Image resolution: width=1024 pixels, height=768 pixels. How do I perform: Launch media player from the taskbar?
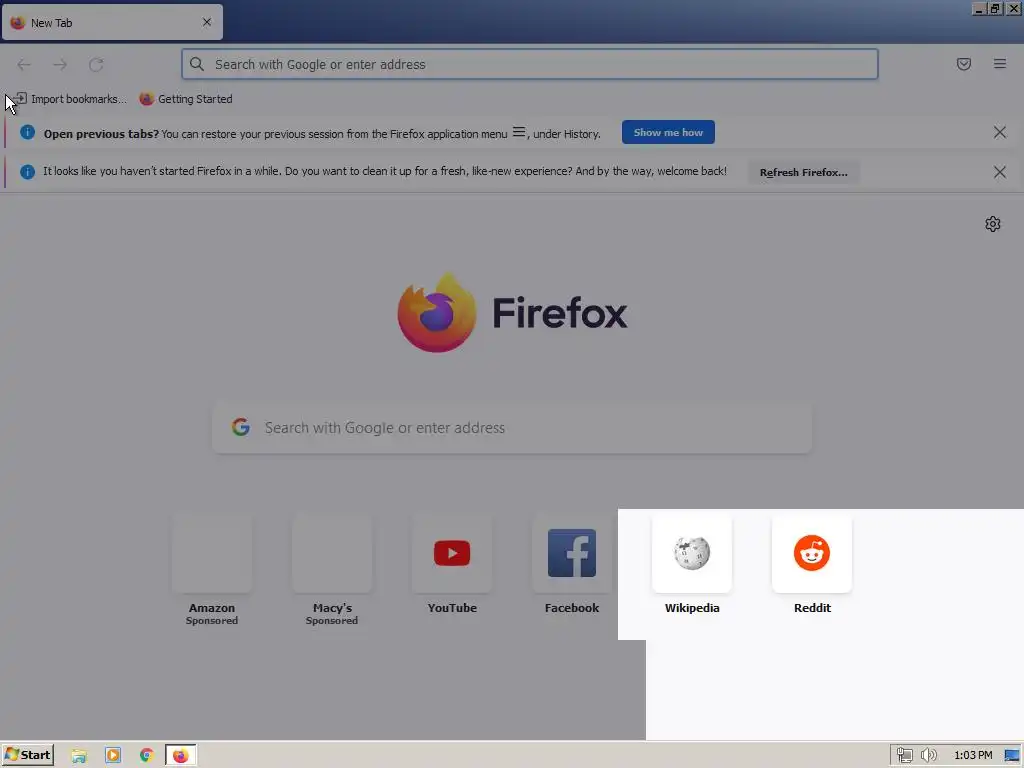point(113,756)
